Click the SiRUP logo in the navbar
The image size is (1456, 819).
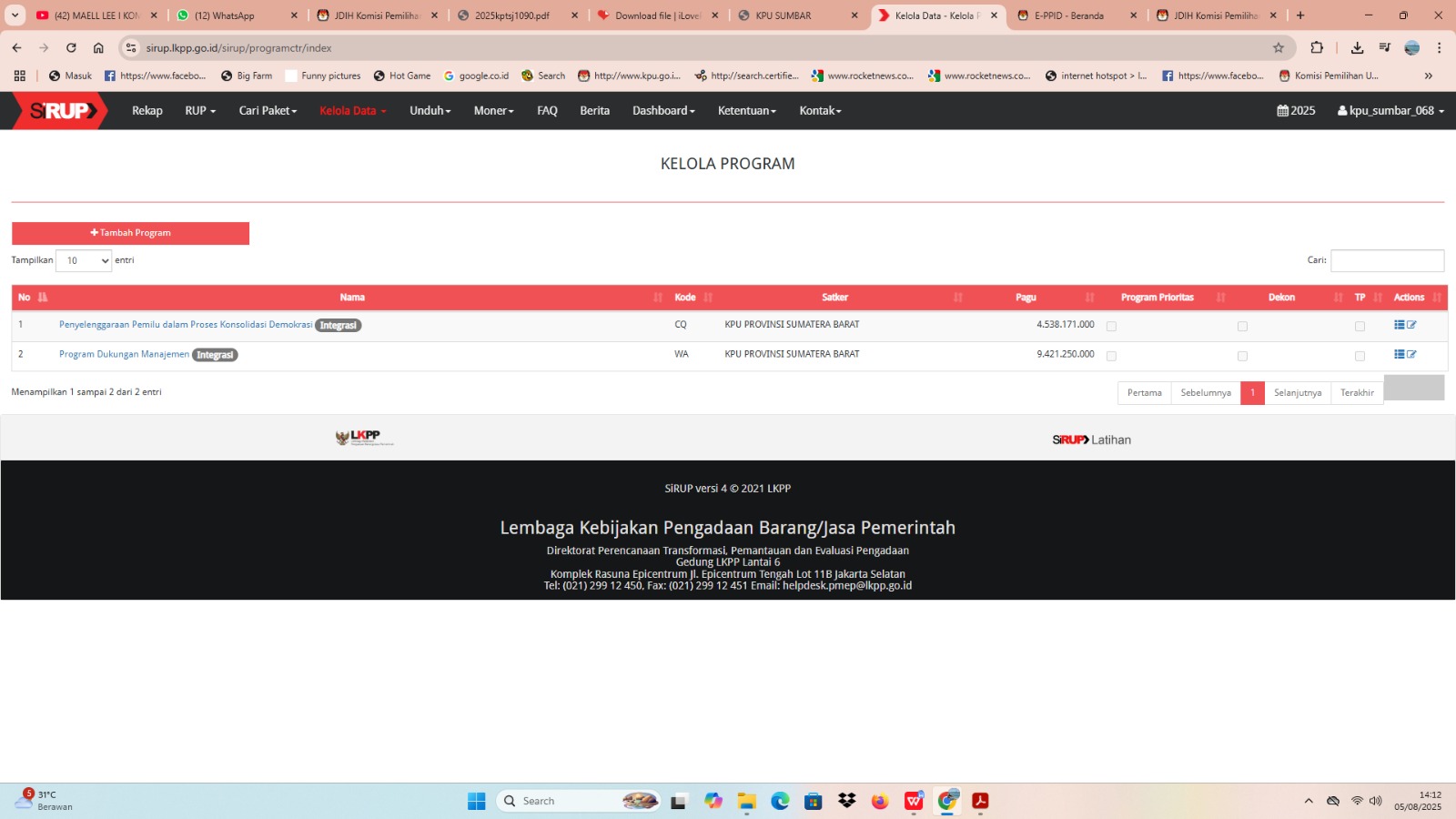pos(60,111)
